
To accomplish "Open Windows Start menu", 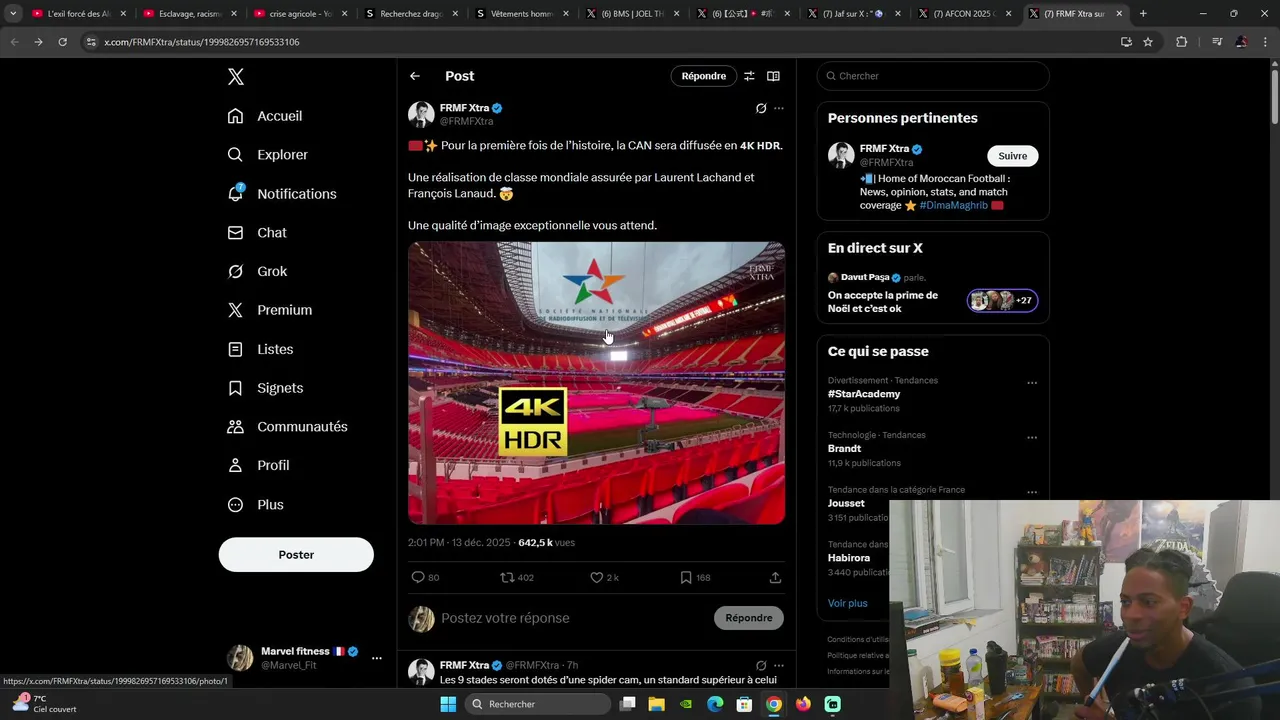I will coord(448,704).
